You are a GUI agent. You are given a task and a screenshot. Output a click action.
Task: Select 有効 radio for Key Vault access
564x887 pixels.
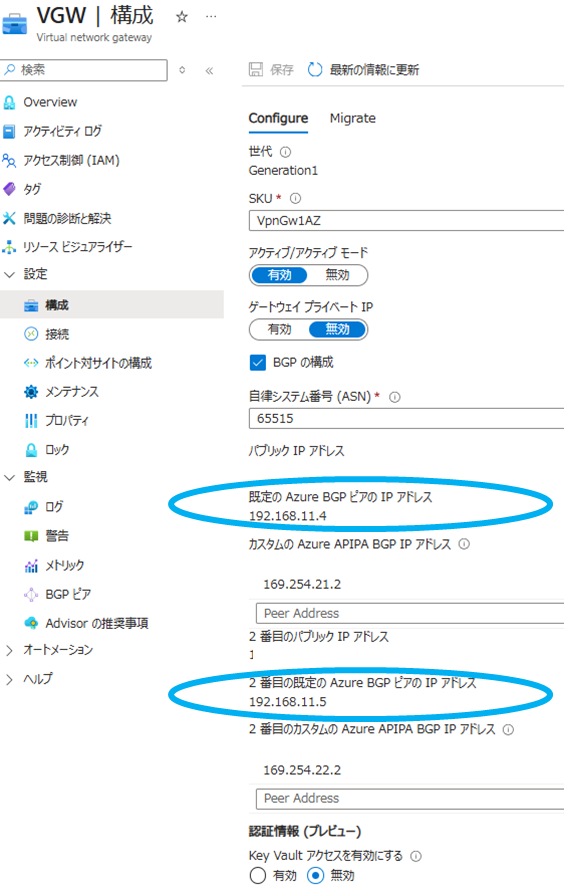(257, 876)
